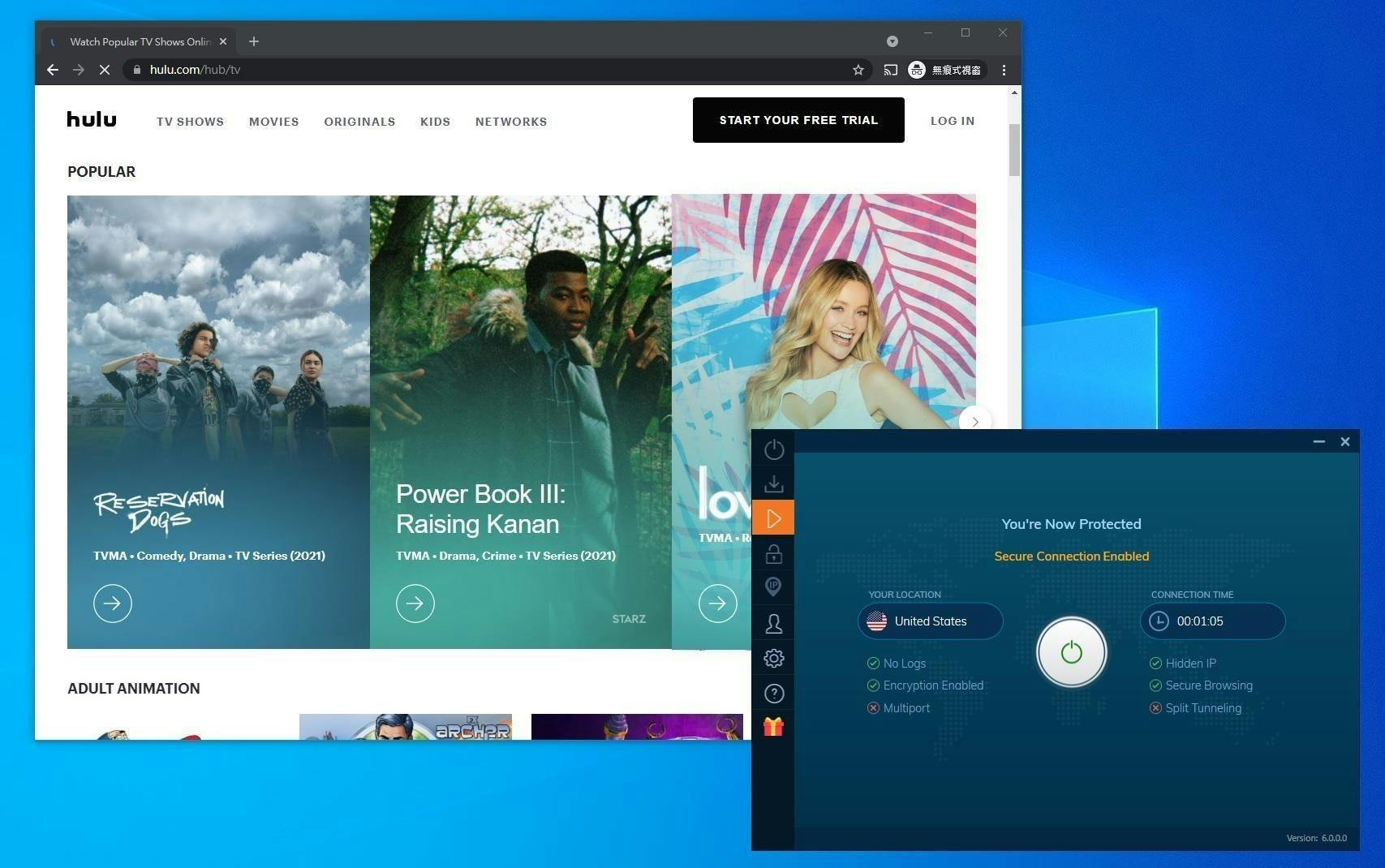Open the MOVIES menu in Hulu
Viewport: 1385px width, 868px height.
[274, 122]
